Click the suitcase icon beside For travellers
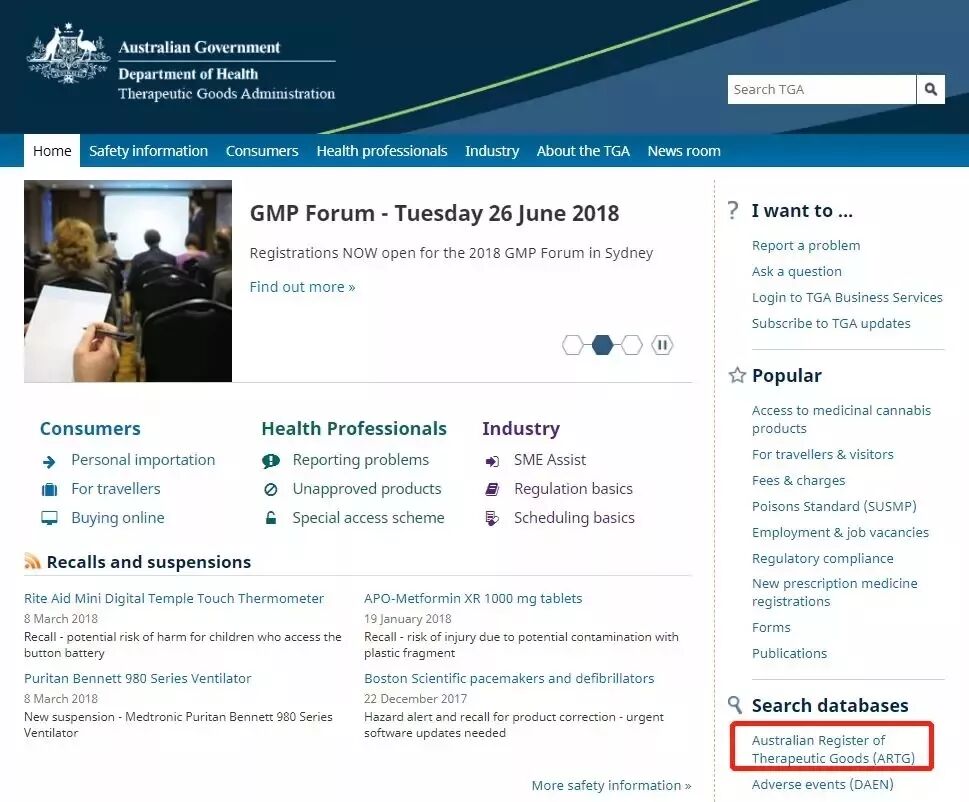Image resolution: width=969 pixels, height=802 pixels. point(49,490)
